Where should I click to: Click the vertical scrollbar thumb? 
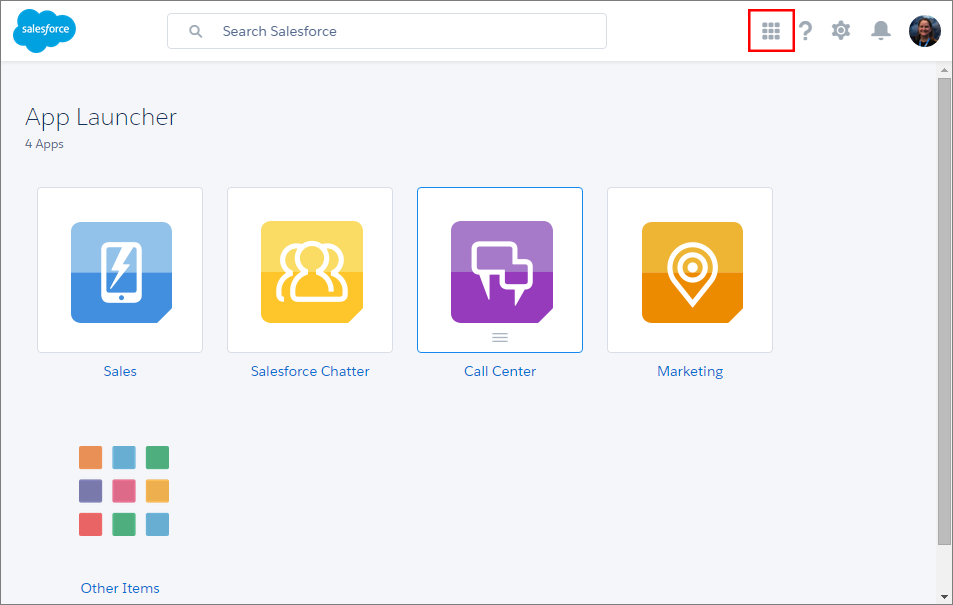(x=944, y=311)
